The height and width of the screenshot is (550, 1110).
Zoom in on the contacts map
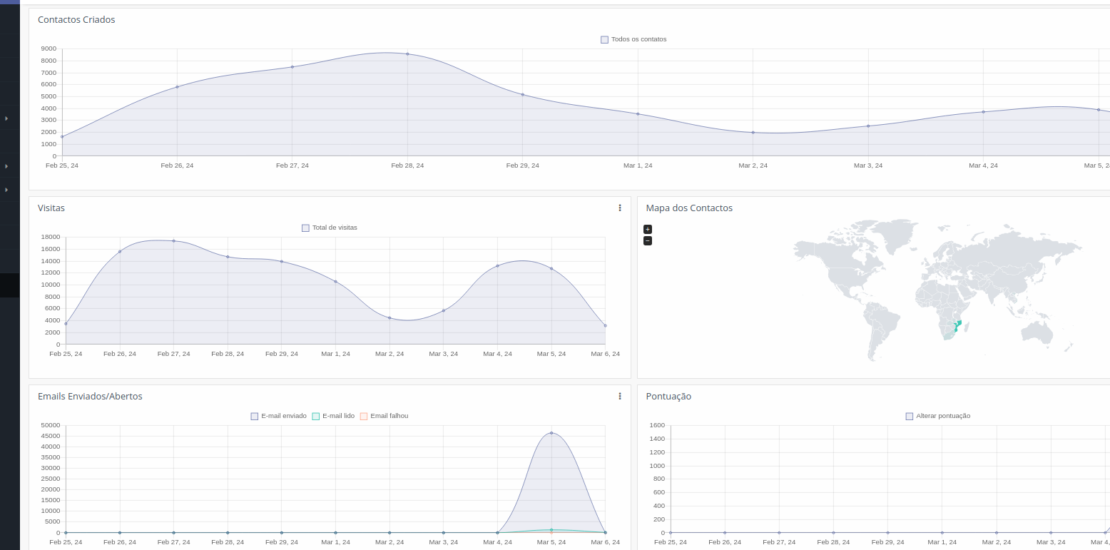tap(648, 229)
